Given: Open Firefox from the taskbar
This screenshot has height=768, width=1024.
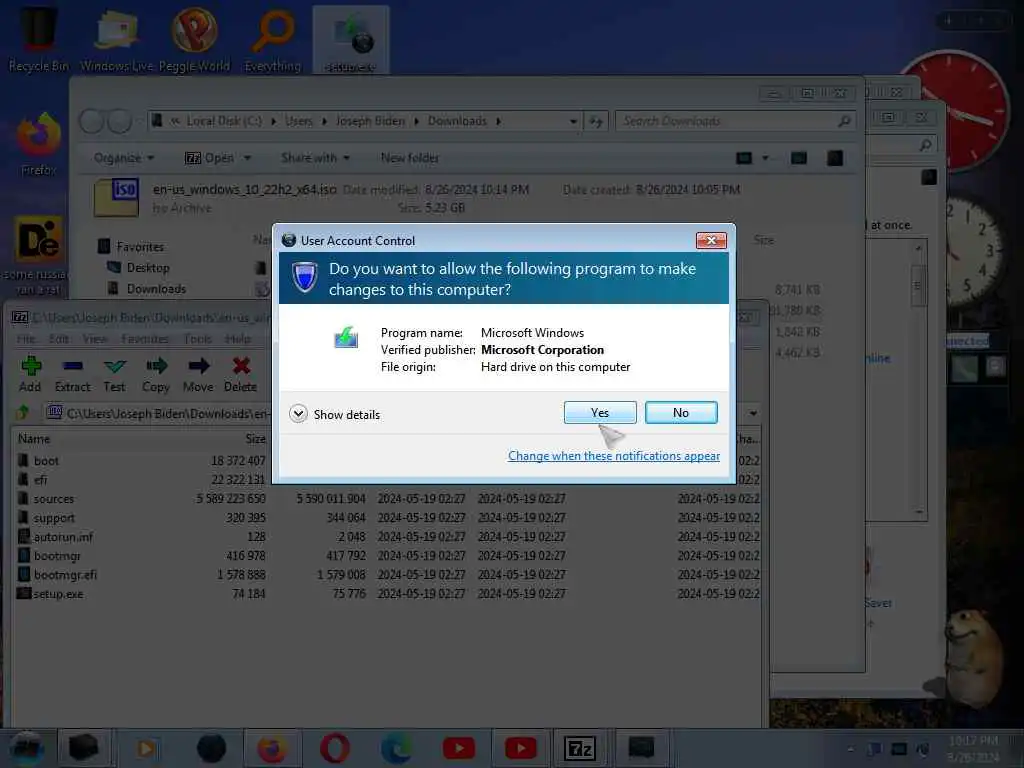Looking at the screenshot, I should tap(272, 748).
